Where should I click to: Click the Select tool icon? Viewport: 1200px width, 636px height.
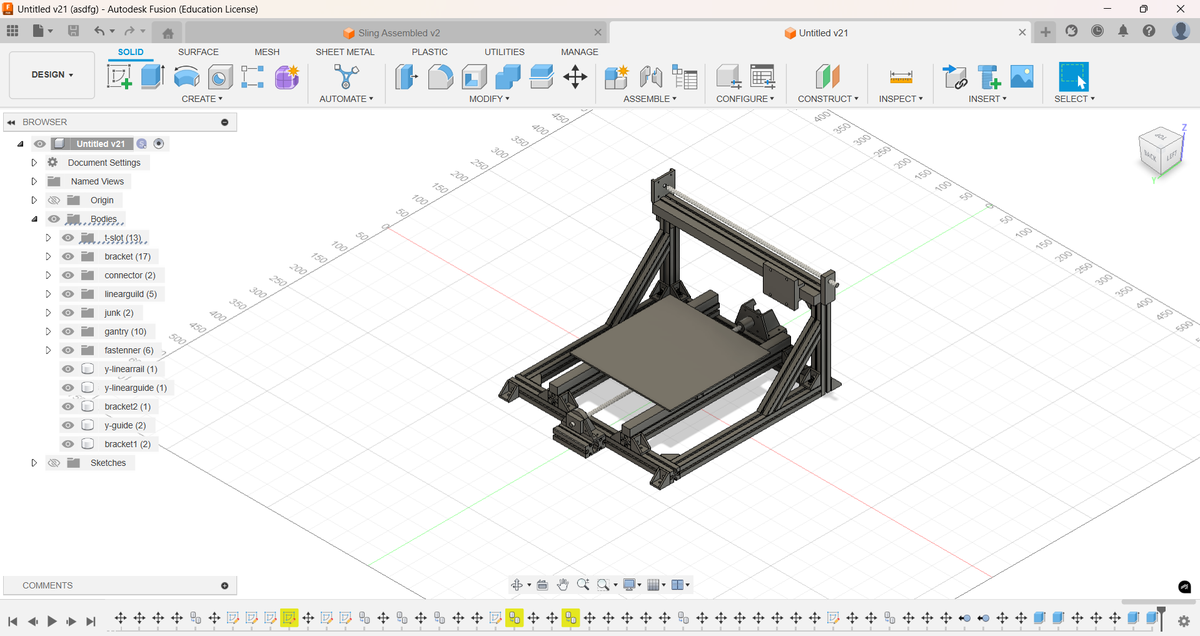point(1074,77)
